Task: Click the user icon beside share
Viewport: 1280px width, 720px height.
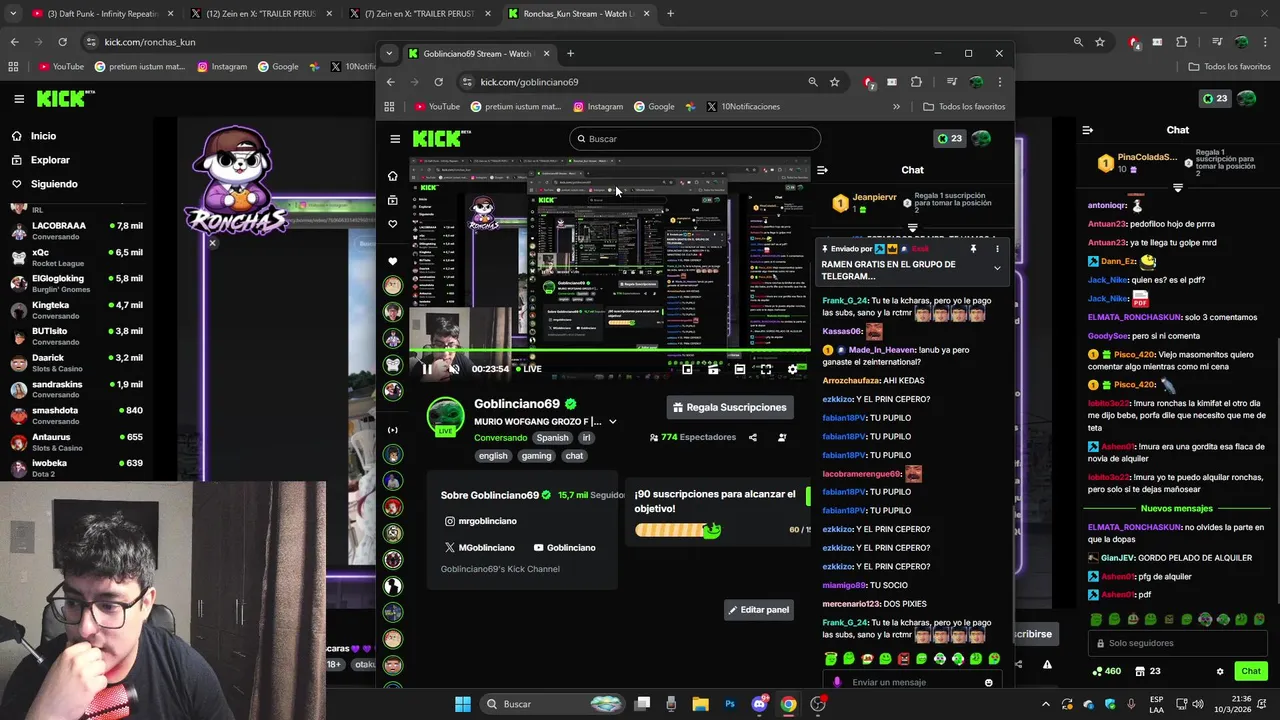Action: (782, 437)
